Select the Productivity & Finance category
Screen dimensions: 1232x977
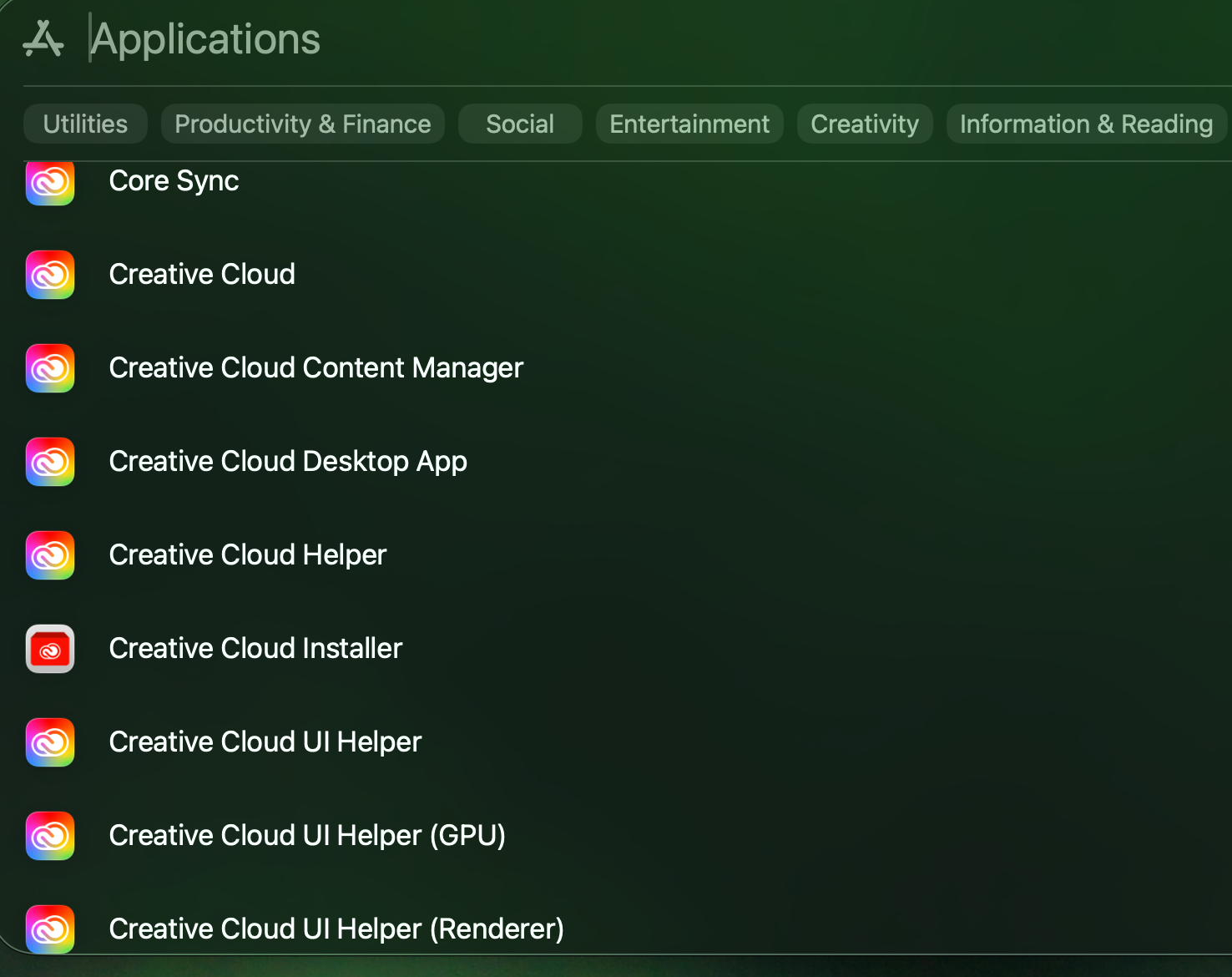(x=303, y=124)
